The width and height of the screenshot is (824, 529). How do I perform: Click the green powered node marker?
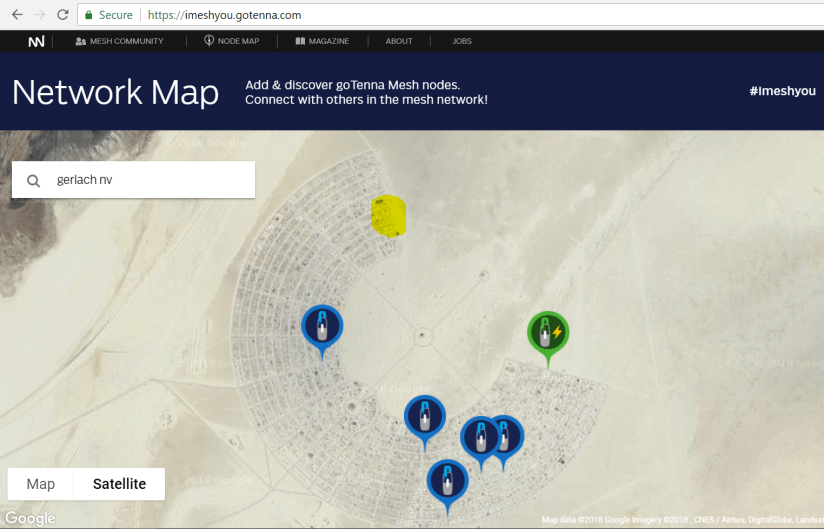pos(547,333)
